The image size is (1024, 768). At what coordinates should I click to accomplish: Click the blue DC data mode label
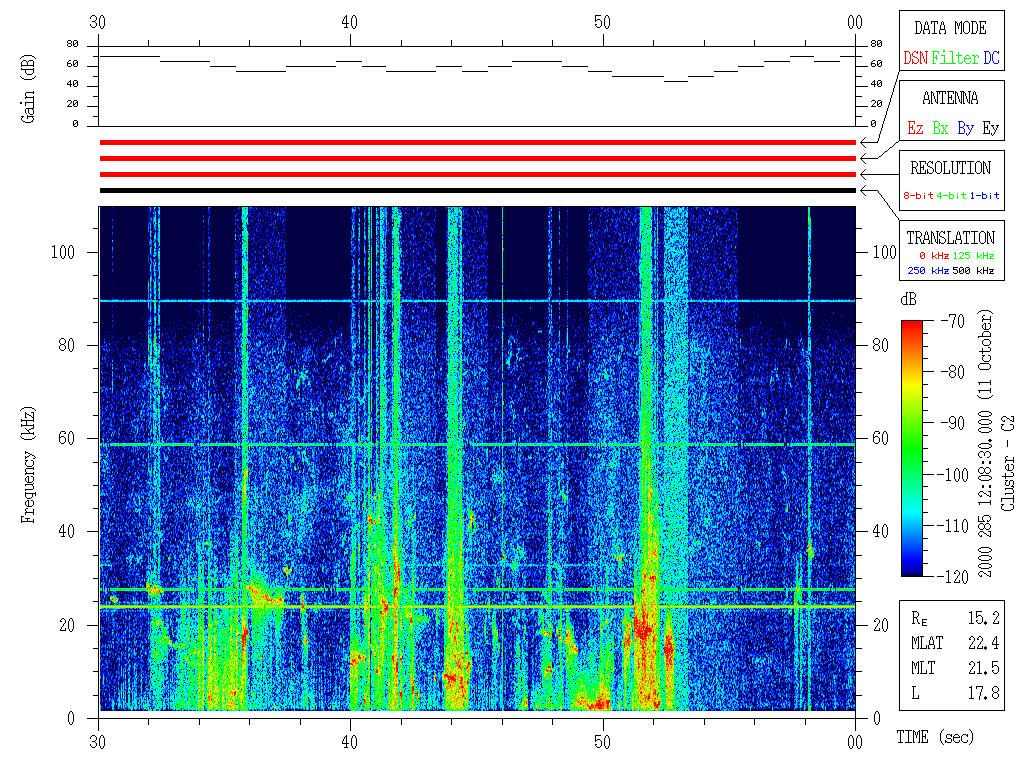coord(991,59)
